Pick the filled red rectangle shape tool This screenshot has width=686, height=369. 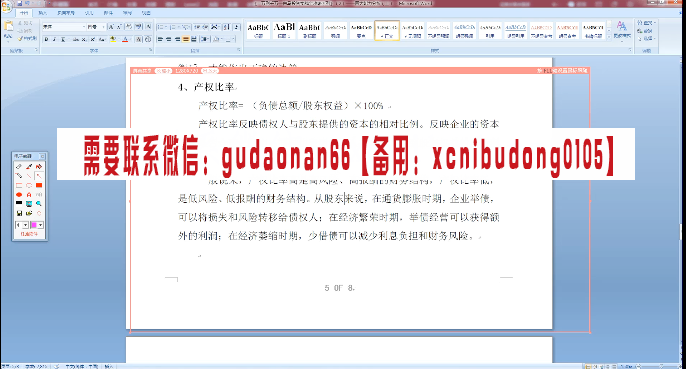point(39,185)
